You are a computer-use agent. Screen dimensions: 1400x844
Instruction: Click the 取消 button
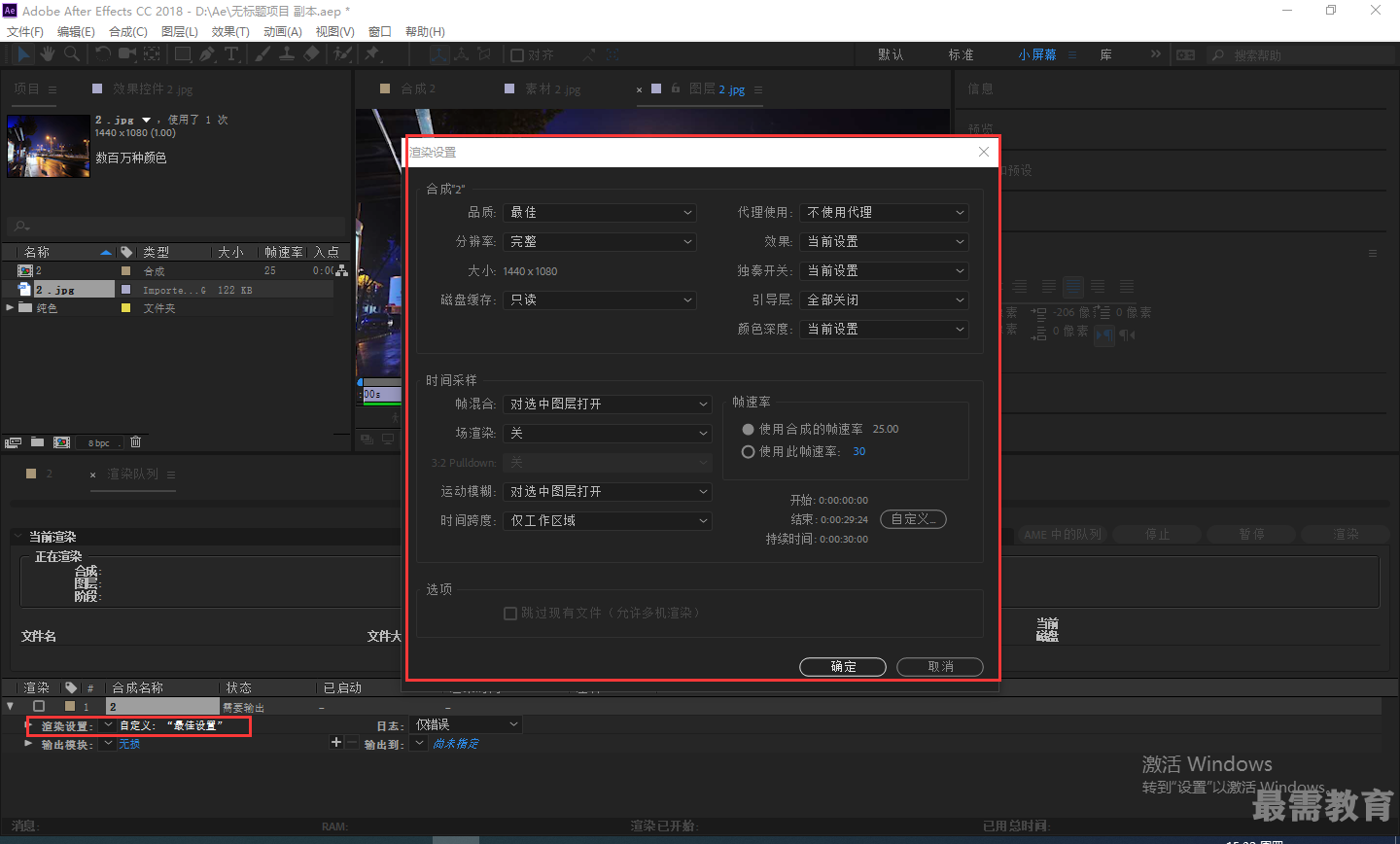[x=940, y=667]
